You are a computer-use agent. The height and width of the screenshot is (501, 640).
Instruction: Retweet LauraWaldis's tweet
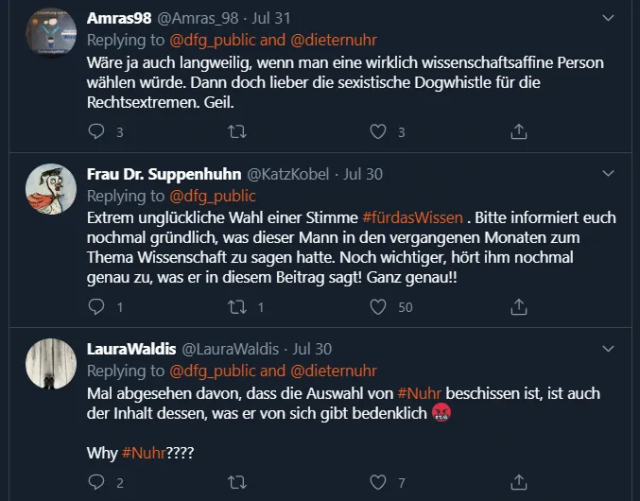click(x=238, y=482)
